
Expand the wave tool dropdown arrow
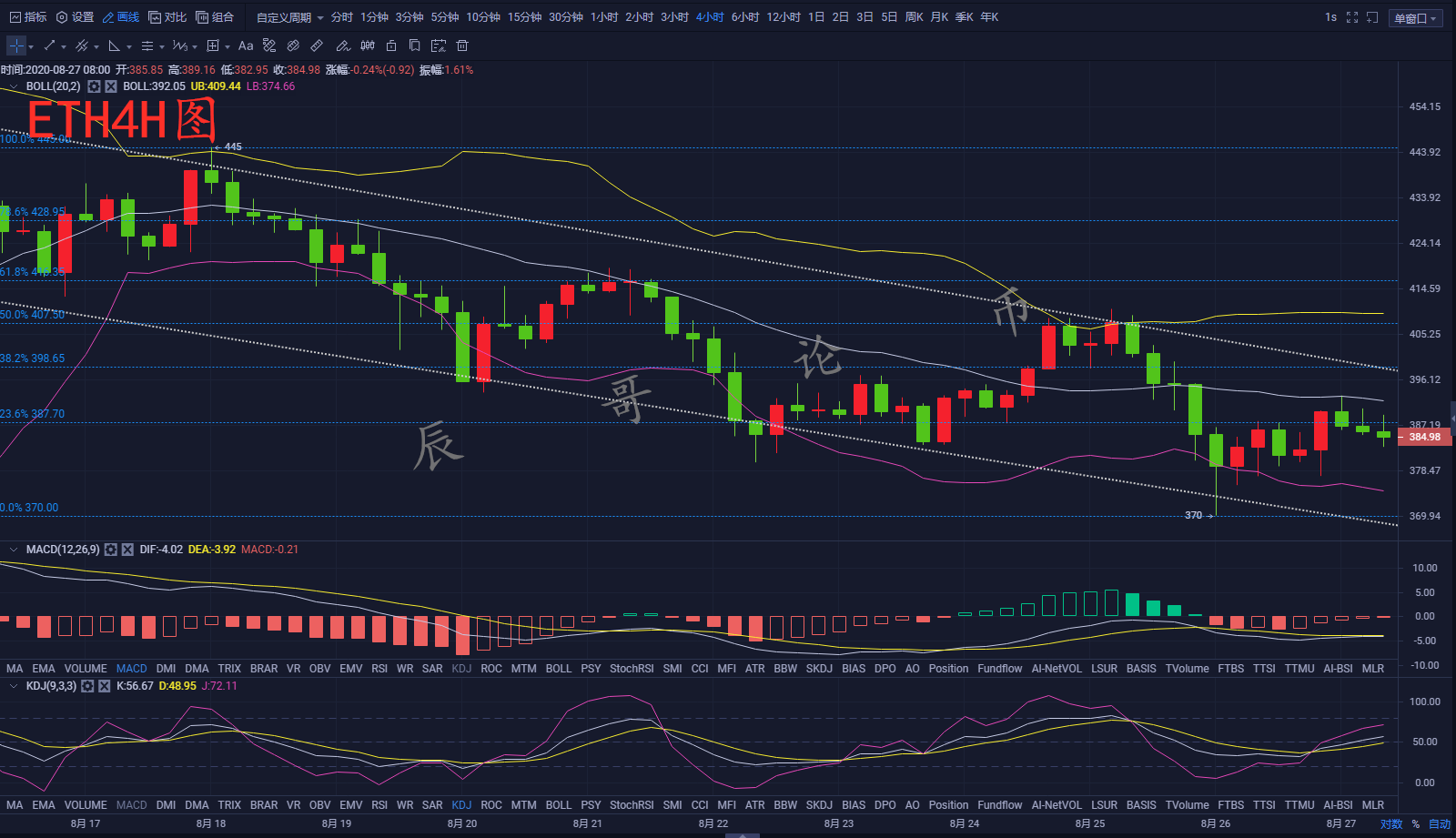pyautogui.click(x=195, y=46)
